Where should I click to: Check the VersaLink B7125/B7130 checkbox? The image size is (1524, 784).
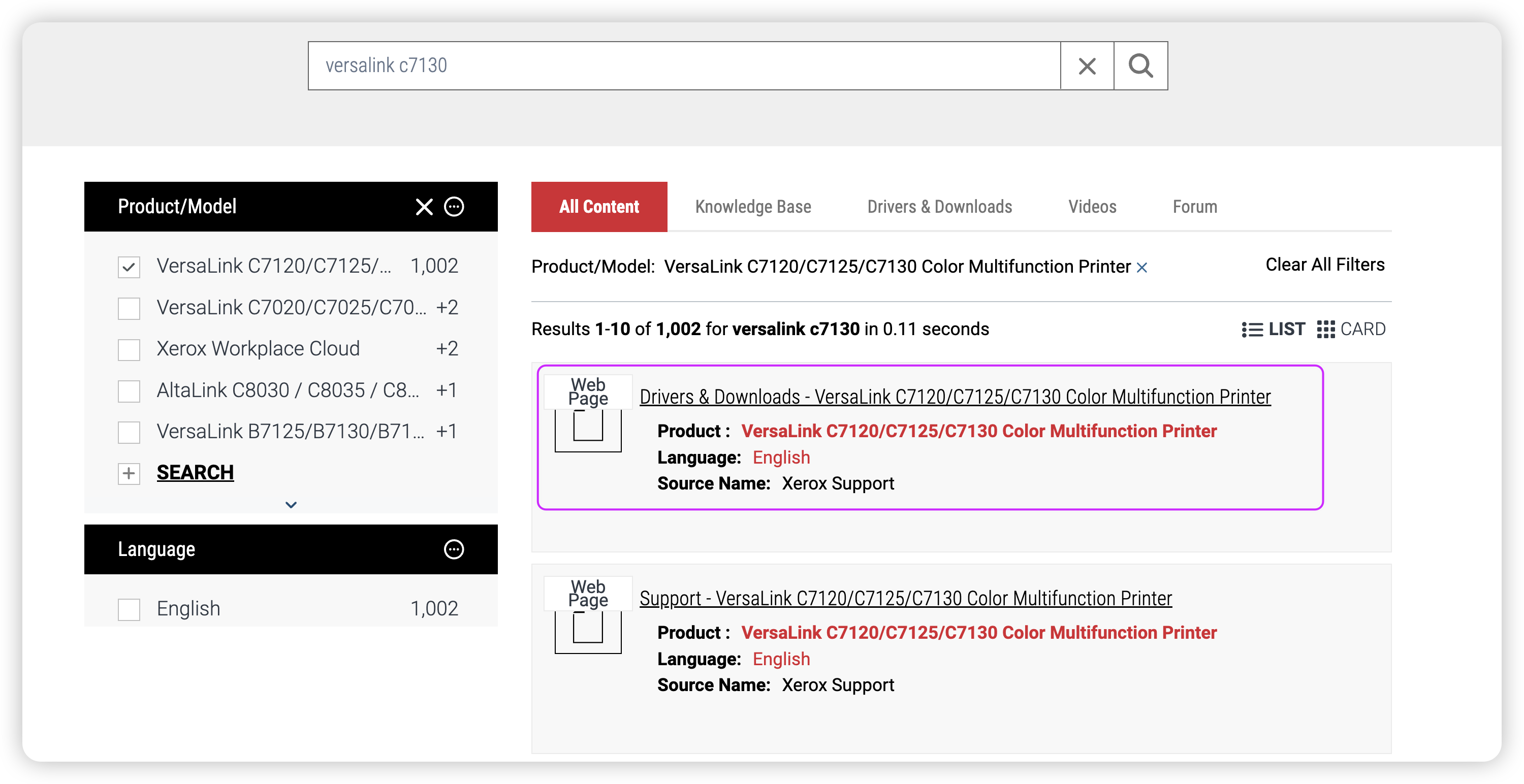[129, 432]
